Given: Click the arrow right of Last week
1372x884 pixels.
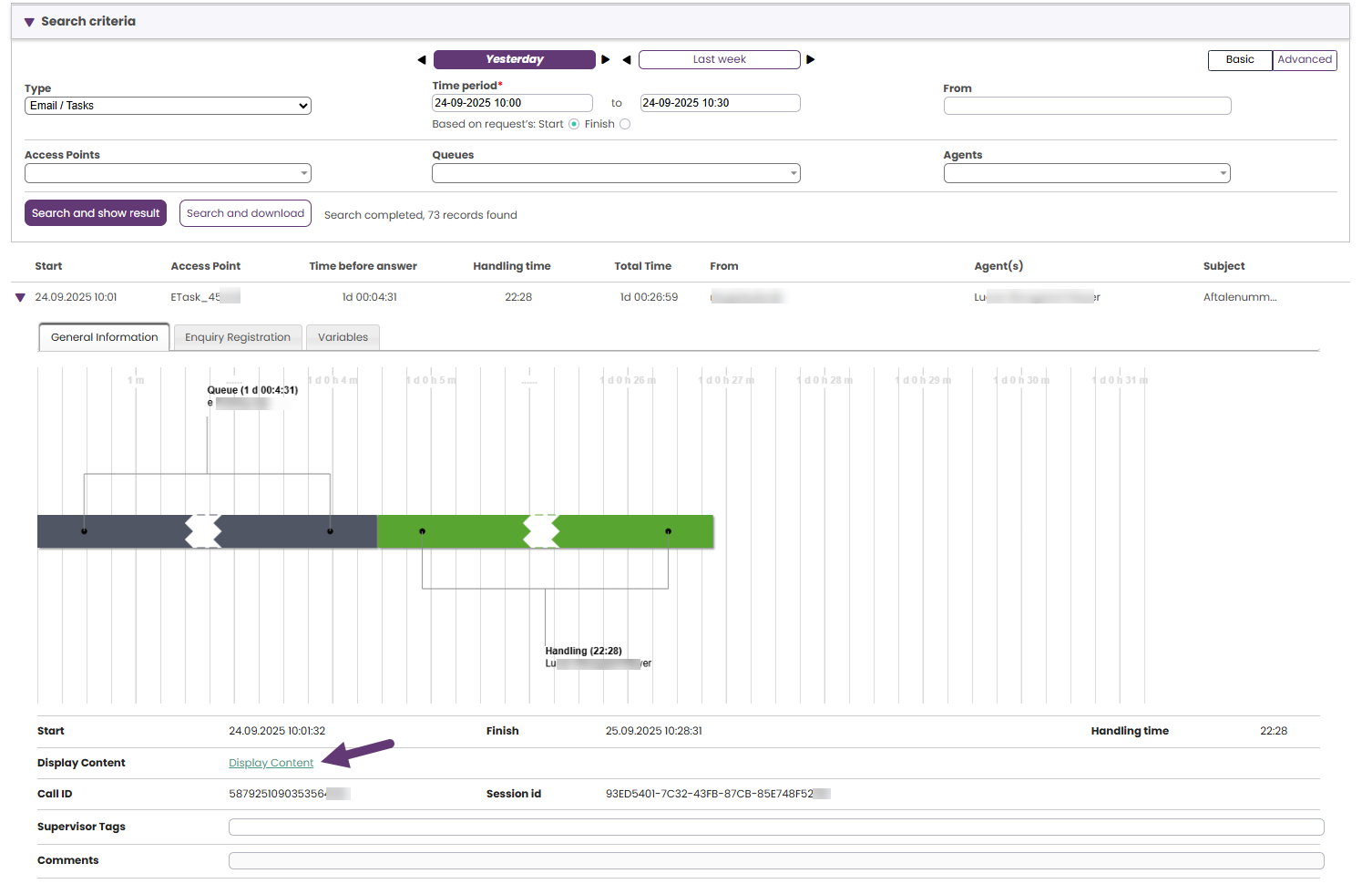Looking at the screenshot, I should click(x=811, y=60).
